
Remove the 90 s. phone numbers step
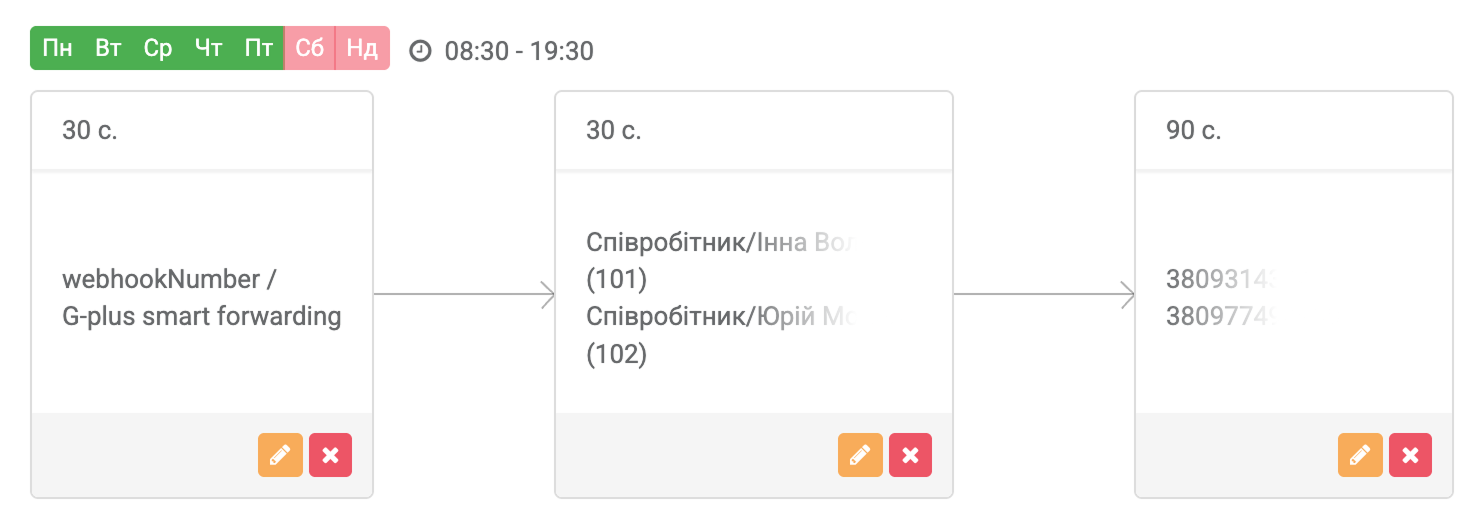[x=1411, y=455]
